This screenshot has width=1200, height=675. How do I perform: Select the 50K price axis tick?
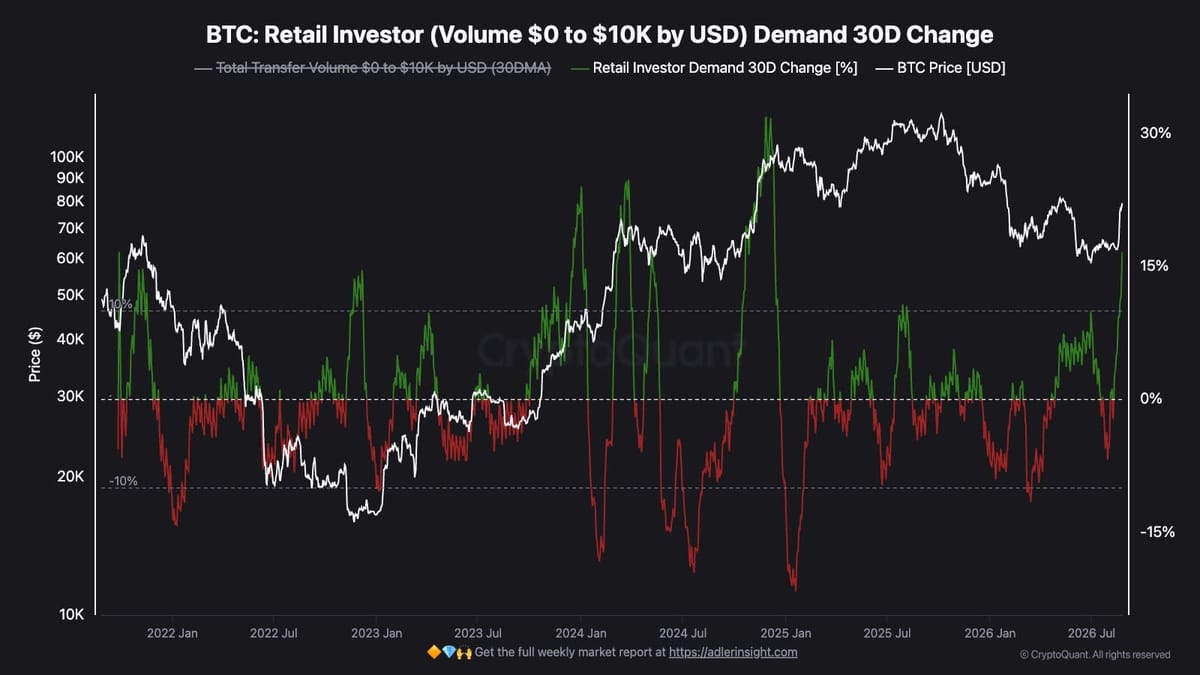(x=70, y=295)
